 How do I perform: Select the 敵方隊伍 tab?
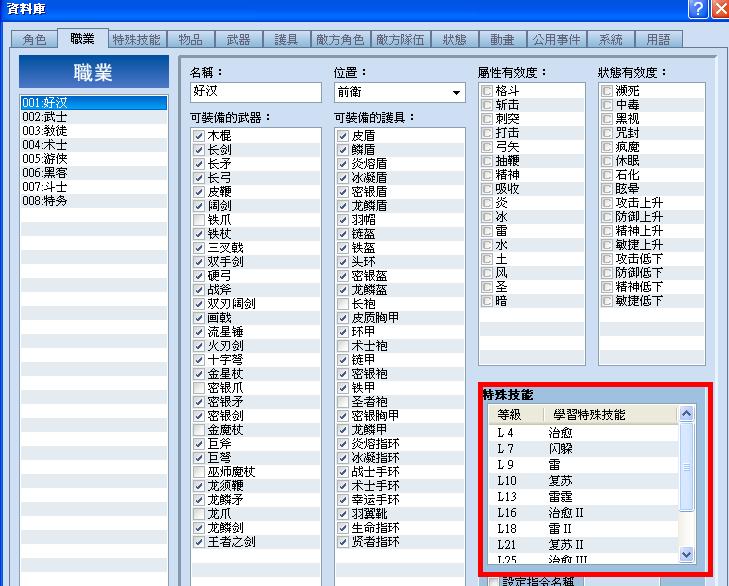(x=400, y=39)
